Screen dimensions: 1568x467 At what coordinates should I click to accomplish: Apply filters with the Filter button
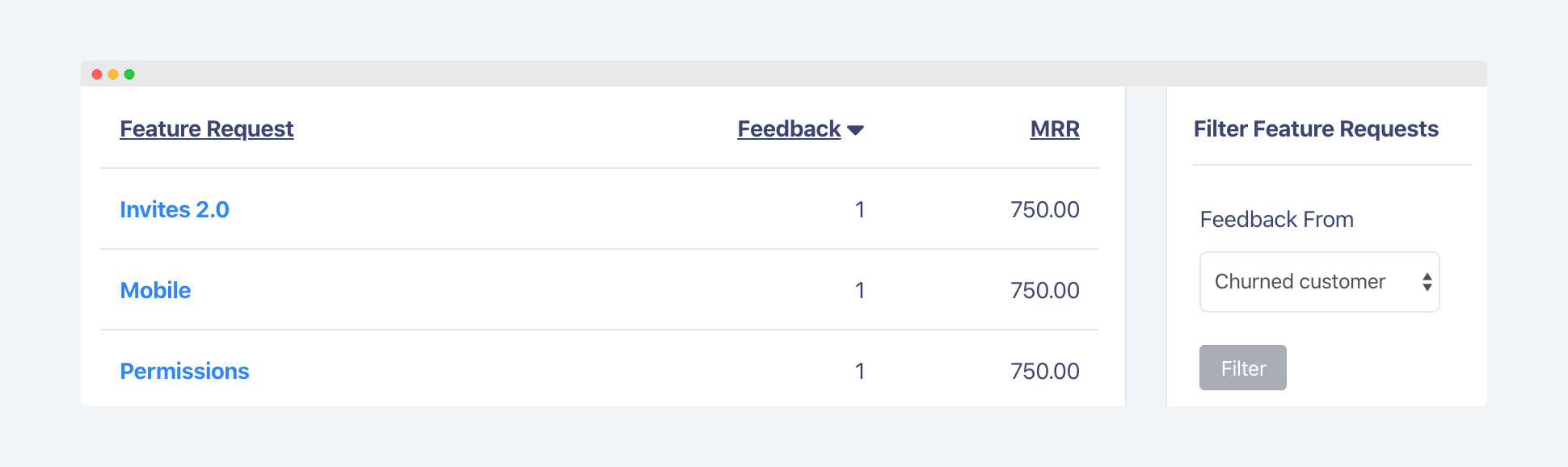tap(1243, 368)
